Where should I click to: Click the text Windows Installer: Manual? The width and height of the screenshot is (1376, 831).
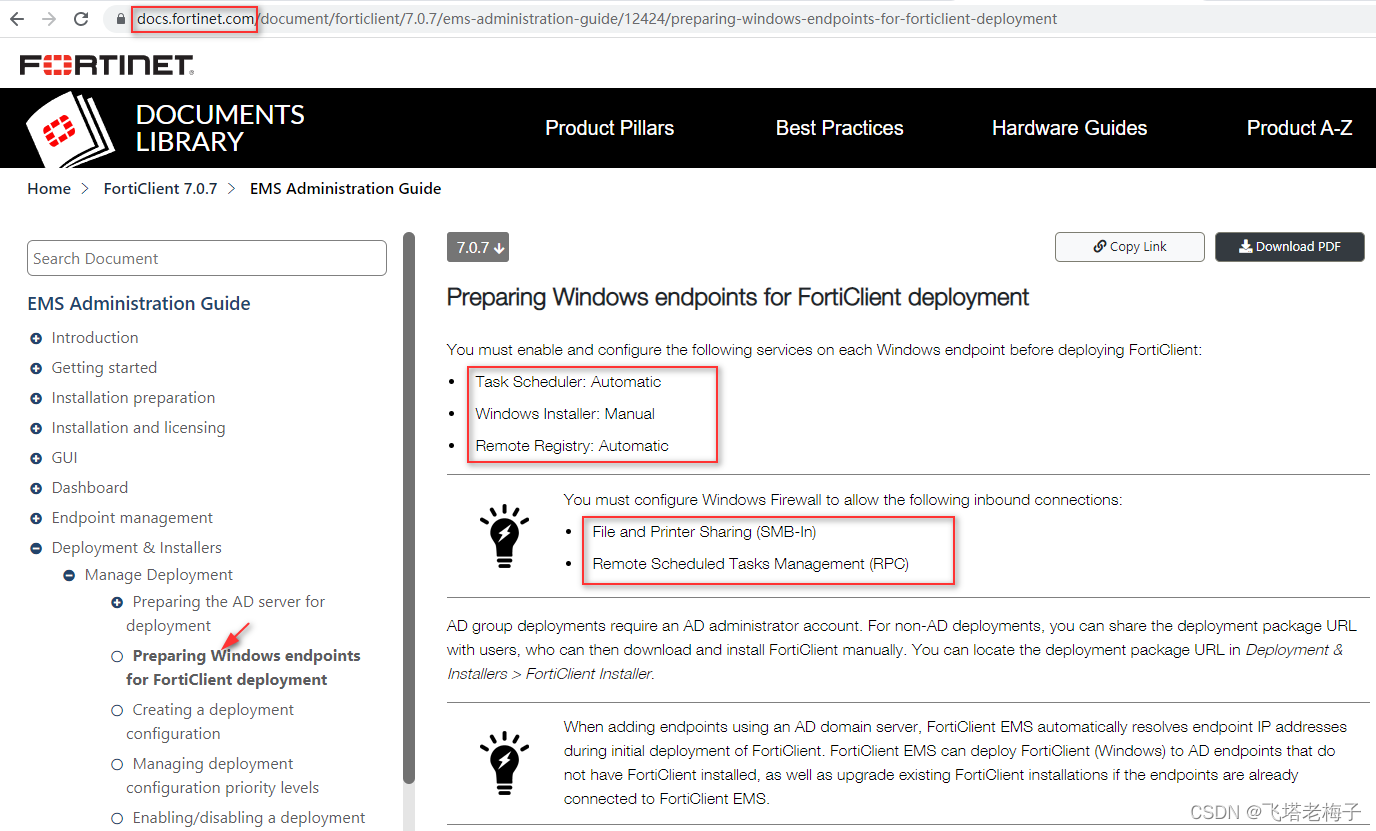tap(565, 414)
